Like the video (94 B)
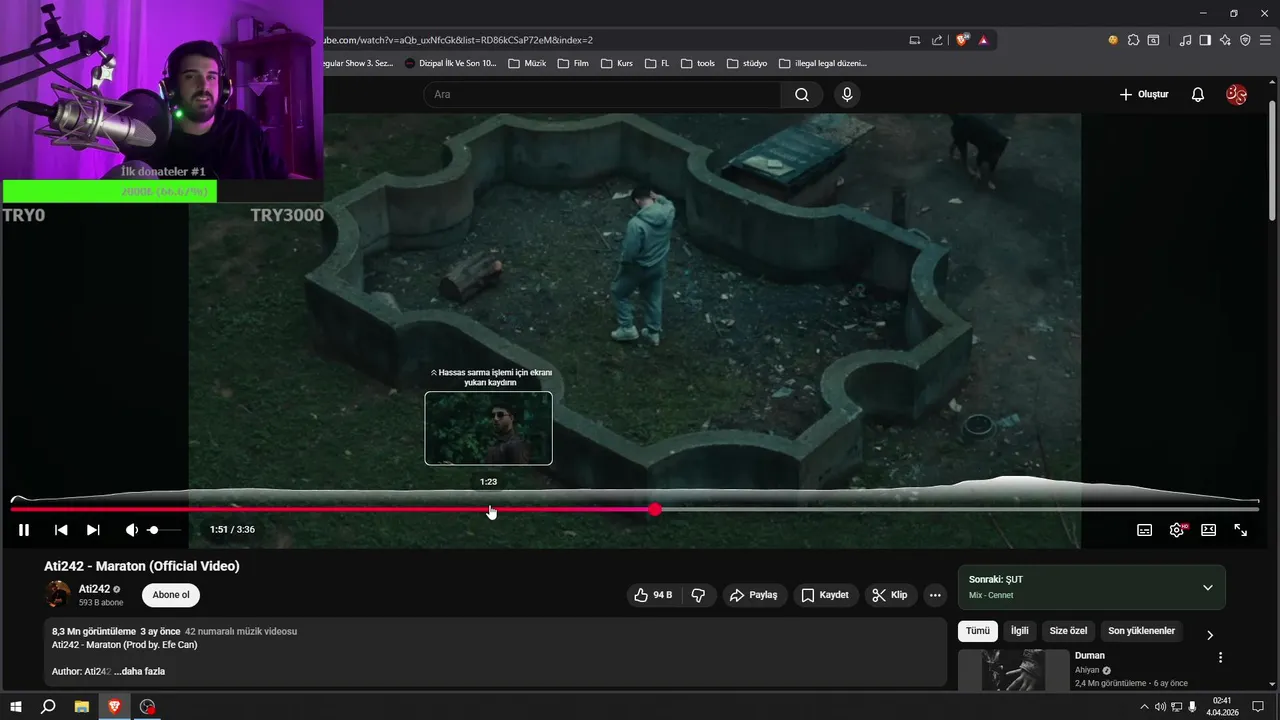This screenshot has height=720, width=1280. click(x=652, y=595)
